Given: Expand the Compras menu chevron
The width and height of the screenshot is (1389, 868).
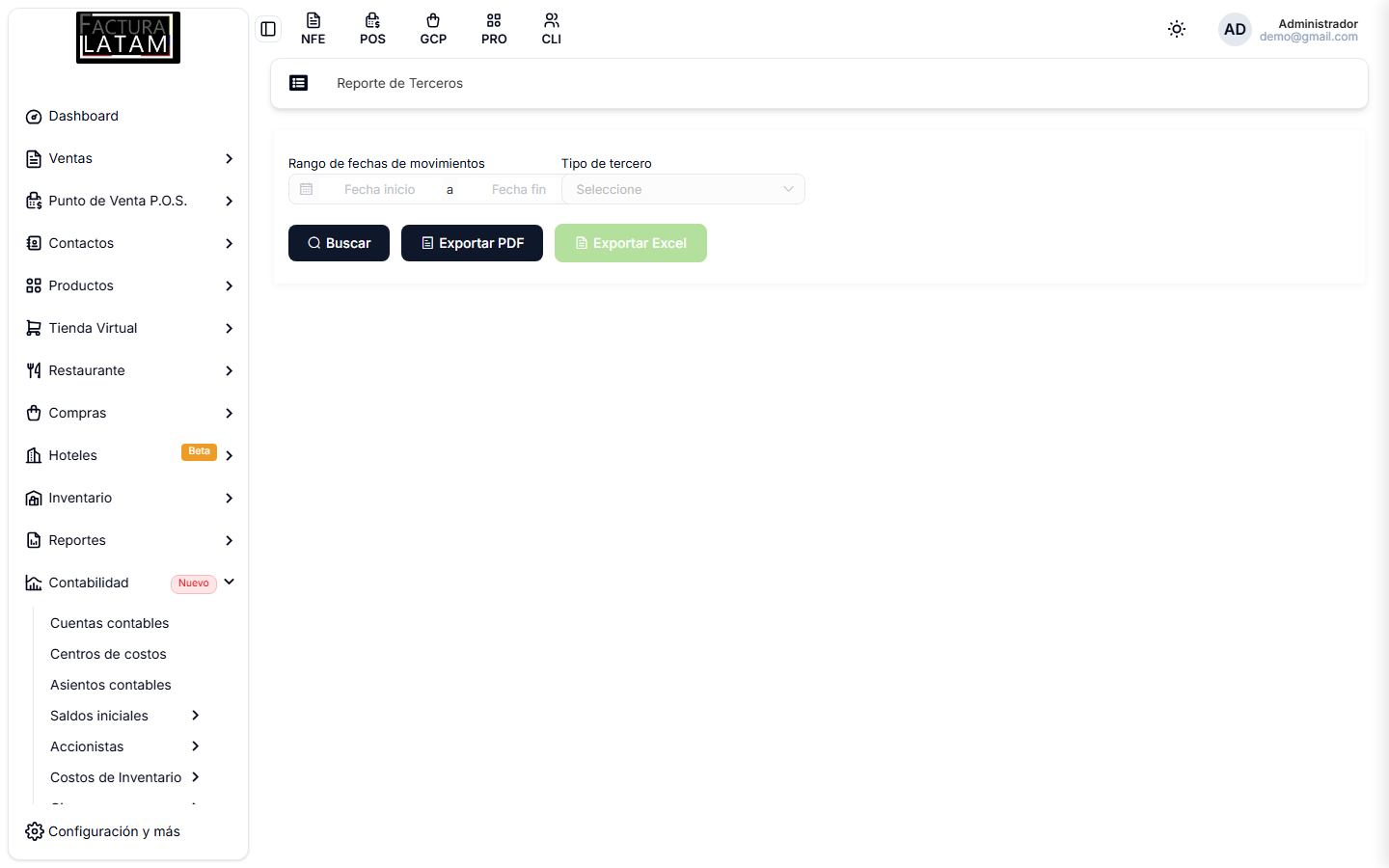Looking at the screenshot, I should [x=230, y=414].
